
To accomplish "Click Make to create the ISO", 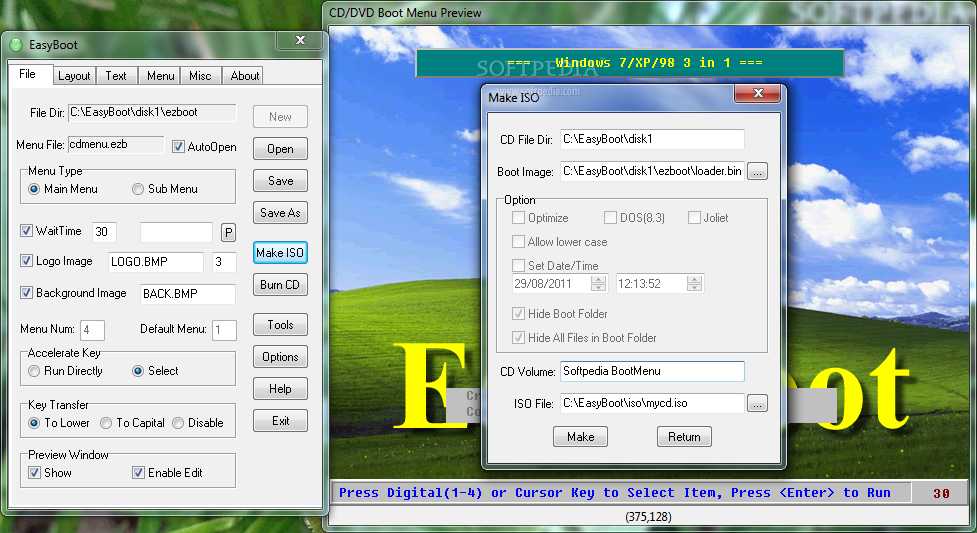I will click(580, 437).
